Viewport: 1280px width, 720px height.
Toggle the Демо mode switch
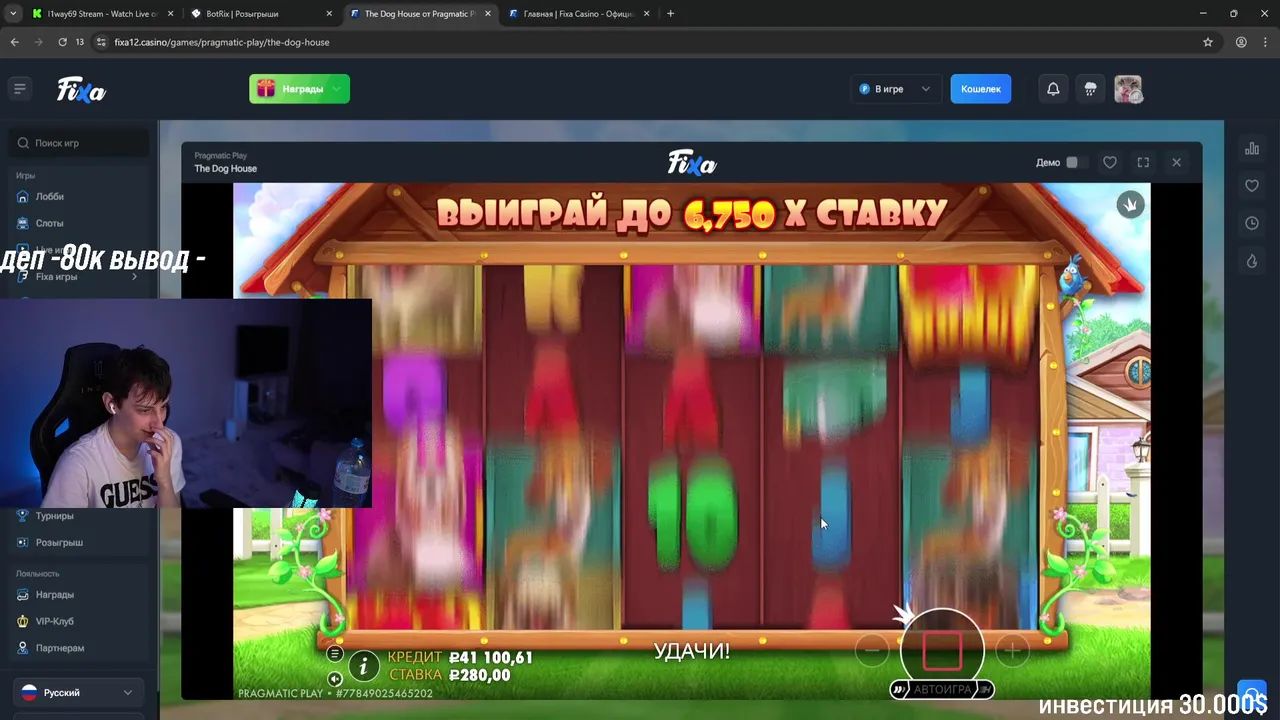[x=1075, y=162]
